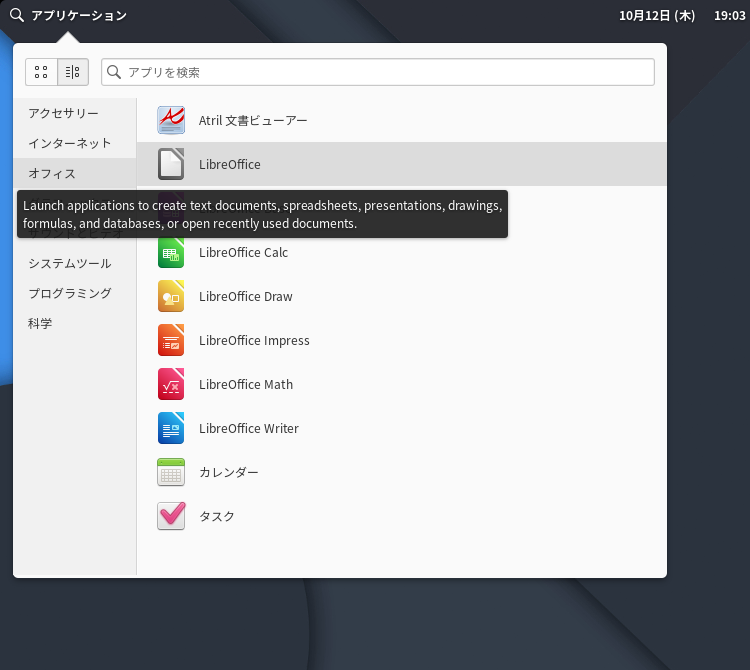Launch LibreOffice Writer icon
Image resolution: width=750 pixels, height=670 pixels.
171,428
